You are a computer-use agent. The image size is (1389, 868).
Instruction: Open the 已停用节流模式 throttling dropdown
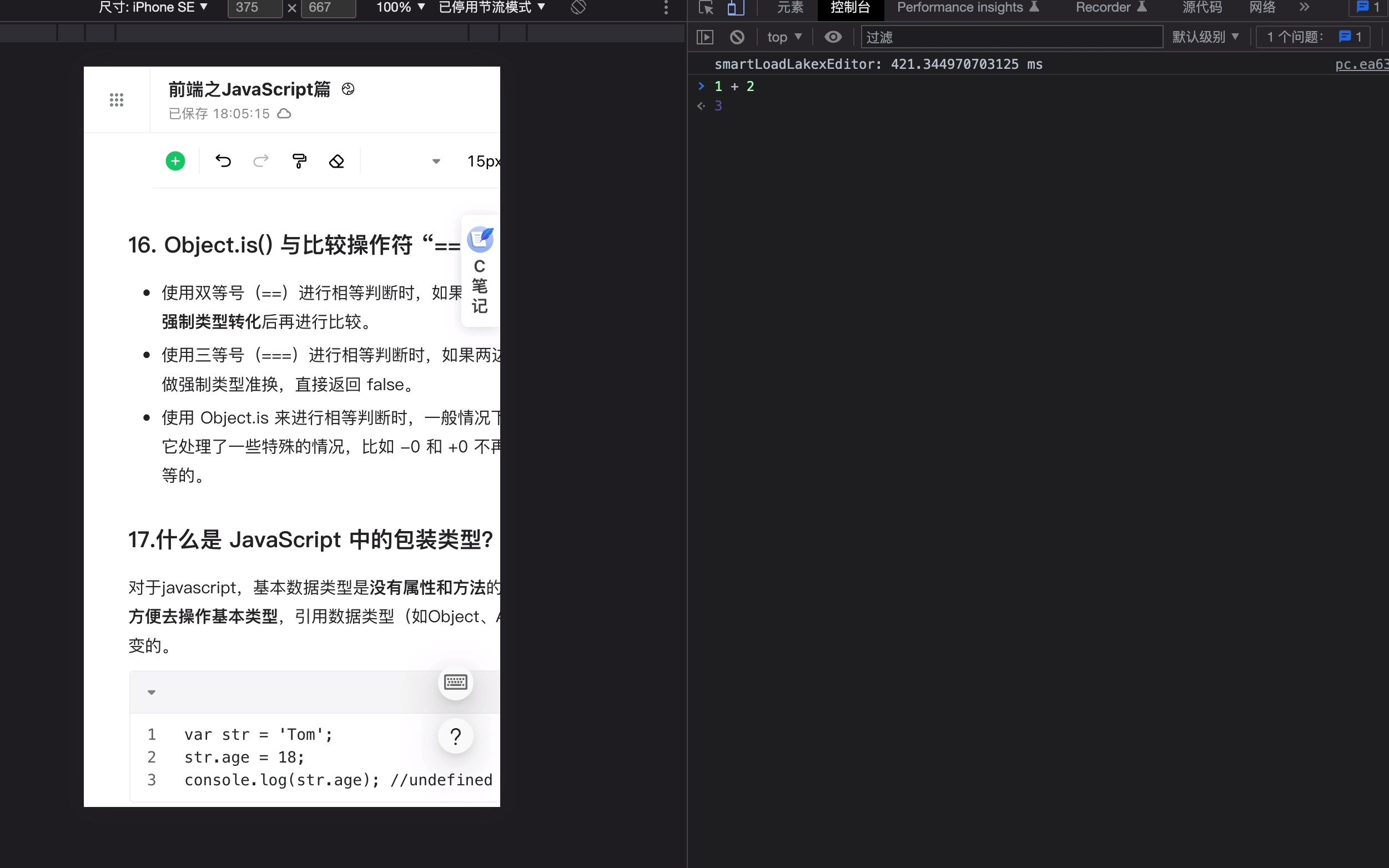click(490, 7)
